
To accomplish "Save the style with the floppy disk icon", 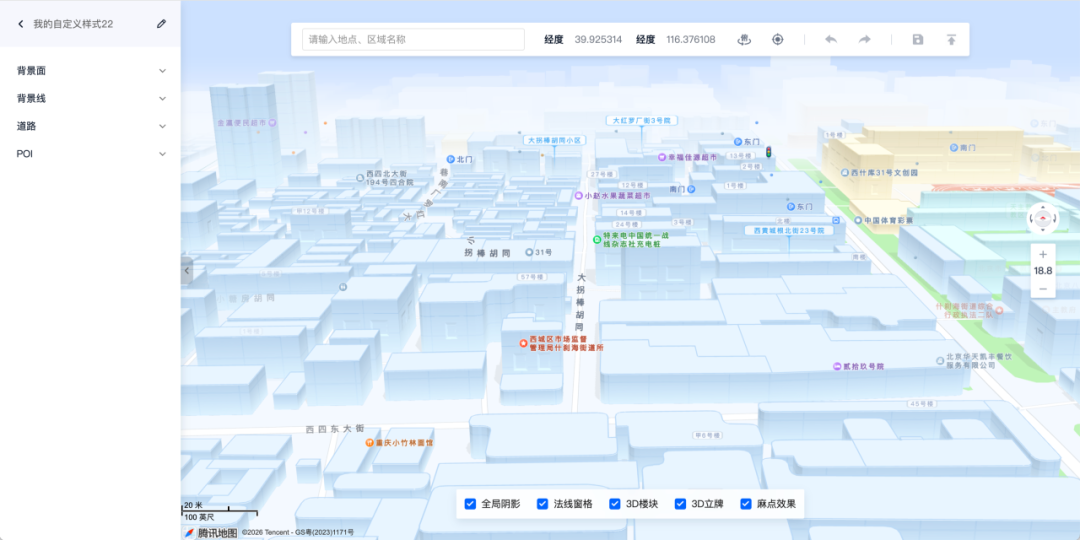I will click(x=917, y=39).
